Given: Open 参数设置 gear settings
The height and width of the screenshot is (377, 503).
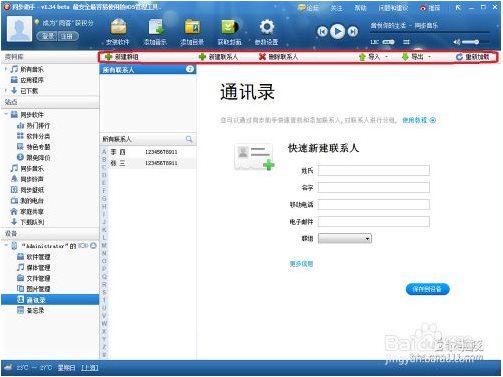Looking at the screenshot, I should [266, 32].
